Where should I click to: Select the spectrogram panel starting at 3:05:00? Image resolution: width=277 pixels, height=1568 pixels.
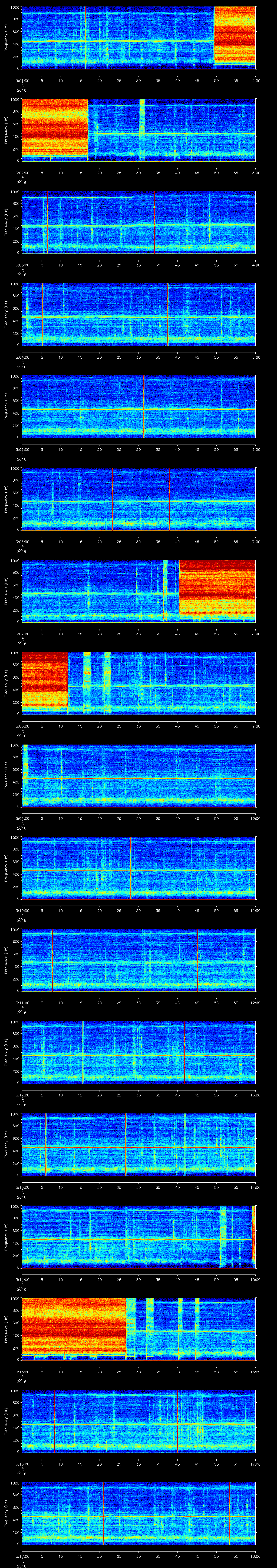tap(139, 407)
